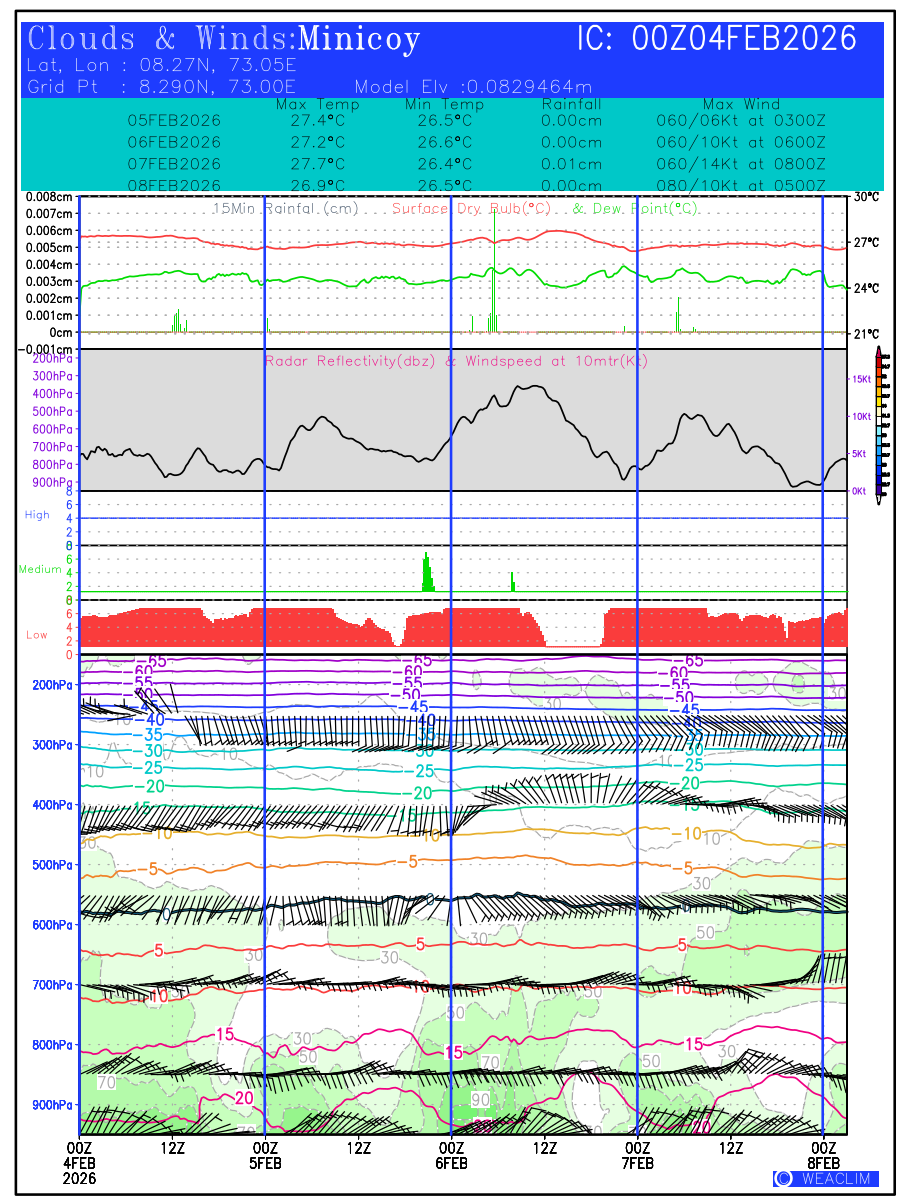Select the 05FEB2026 row date
Screen dimensions: 900x1200
pos(174,120)
